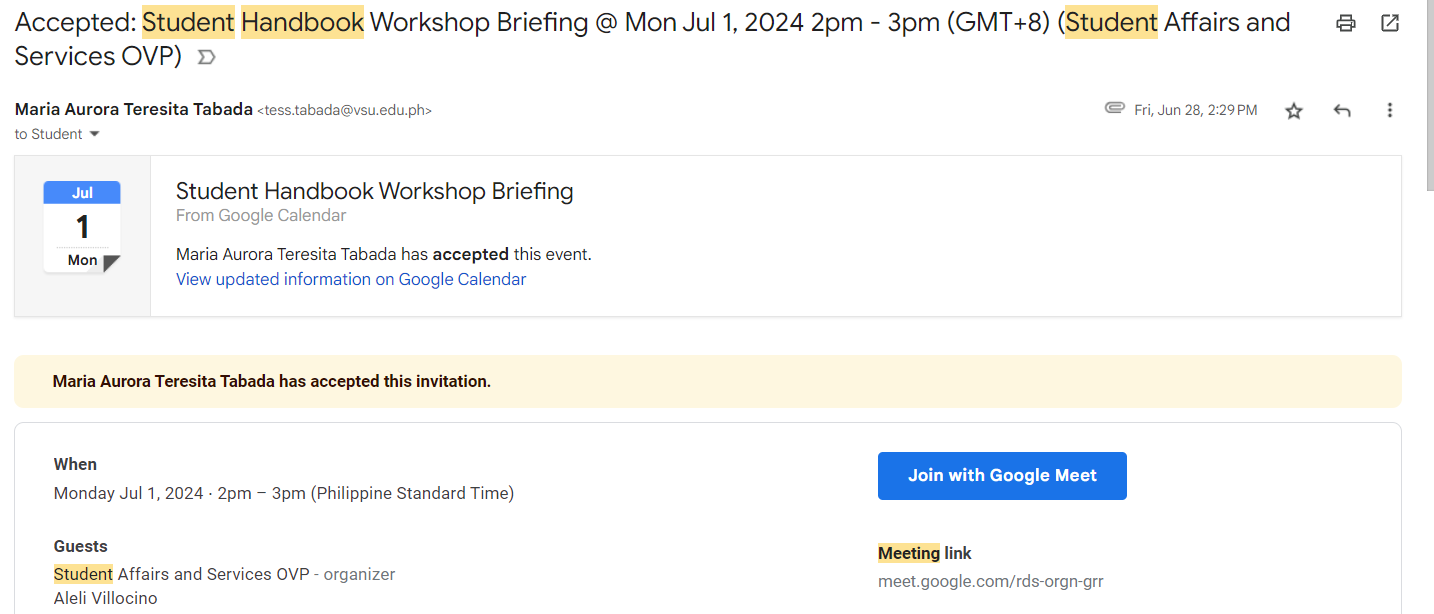The height and width of the screenshot is (614, 1434).
Task: Click the accepted invitation yellow banner
Action: click(707, 381)
